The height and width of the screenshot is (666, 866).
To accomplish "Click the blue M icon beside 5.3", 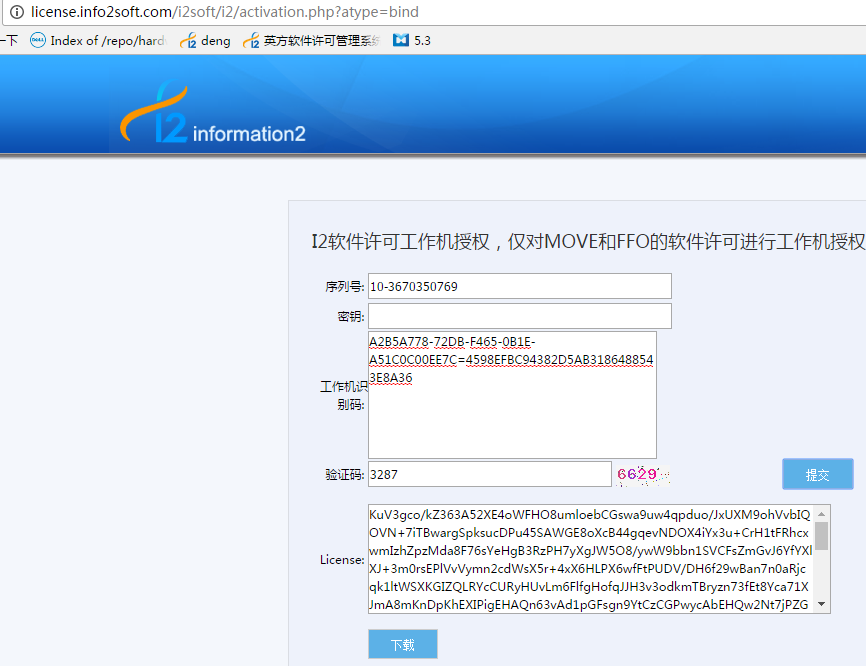I will pos(401,40).
